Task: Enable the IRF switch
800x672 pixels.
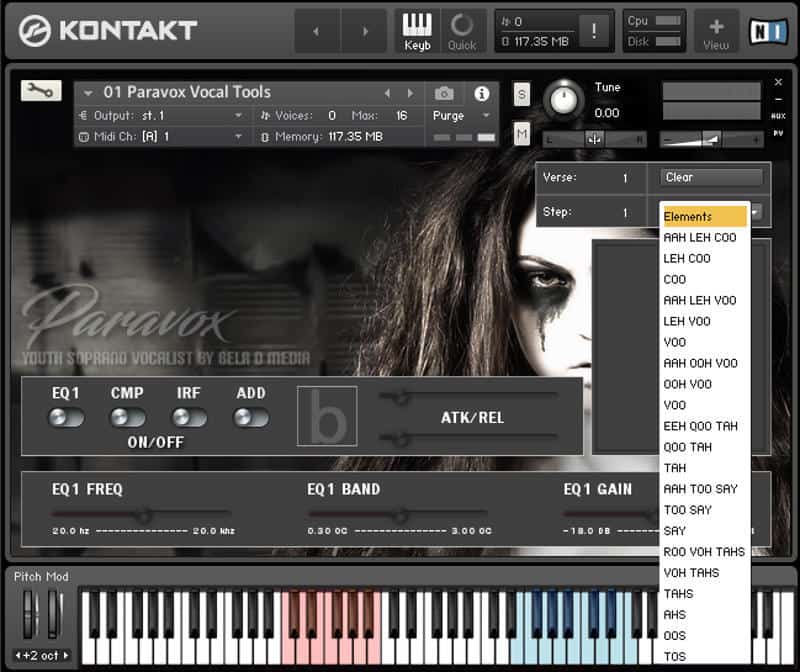Action: click(x=189, y=417)
